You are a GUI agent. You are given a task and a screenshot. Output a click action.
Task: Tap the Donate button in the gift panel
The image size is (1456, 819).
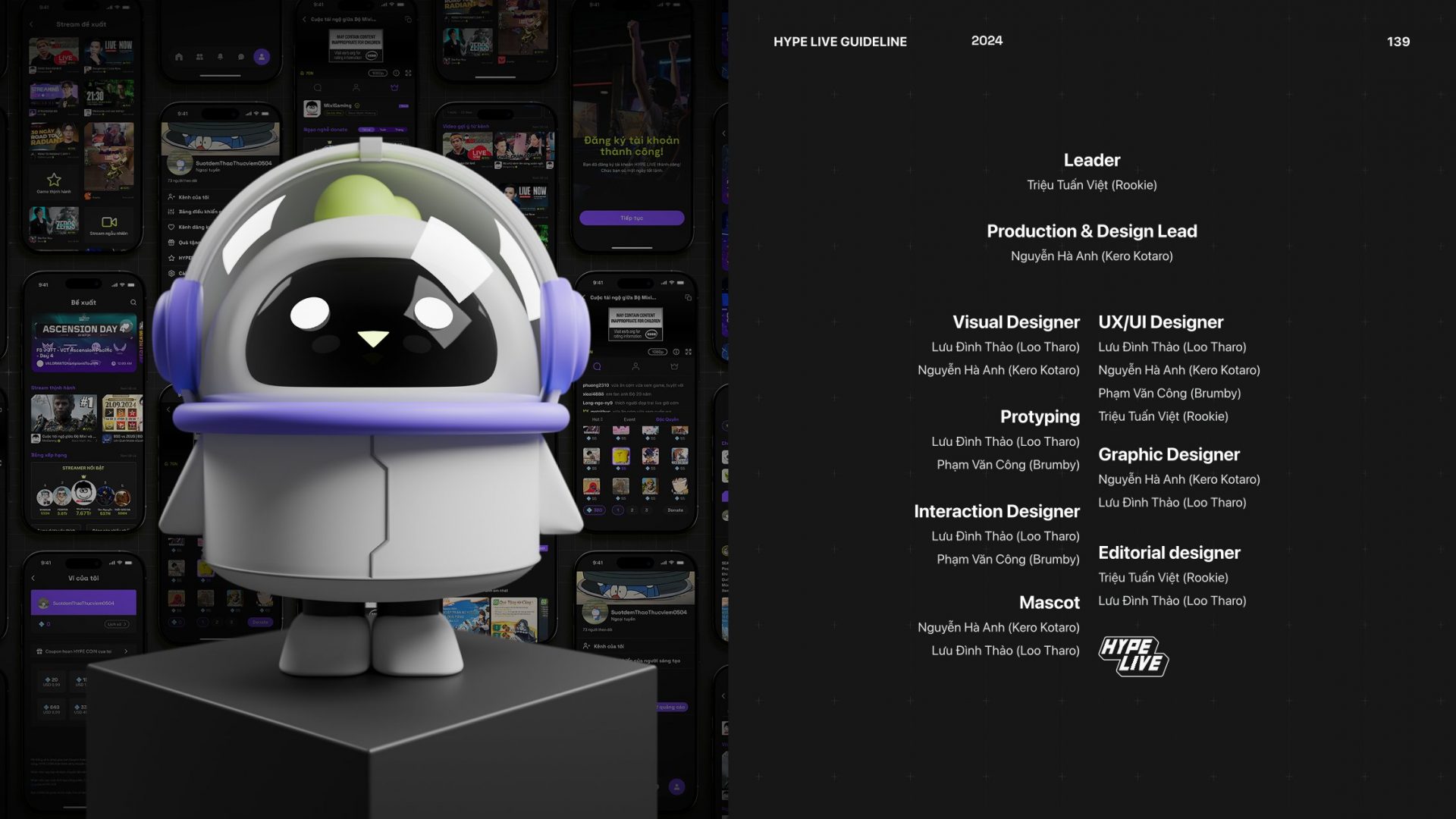(x=675, y=510)
